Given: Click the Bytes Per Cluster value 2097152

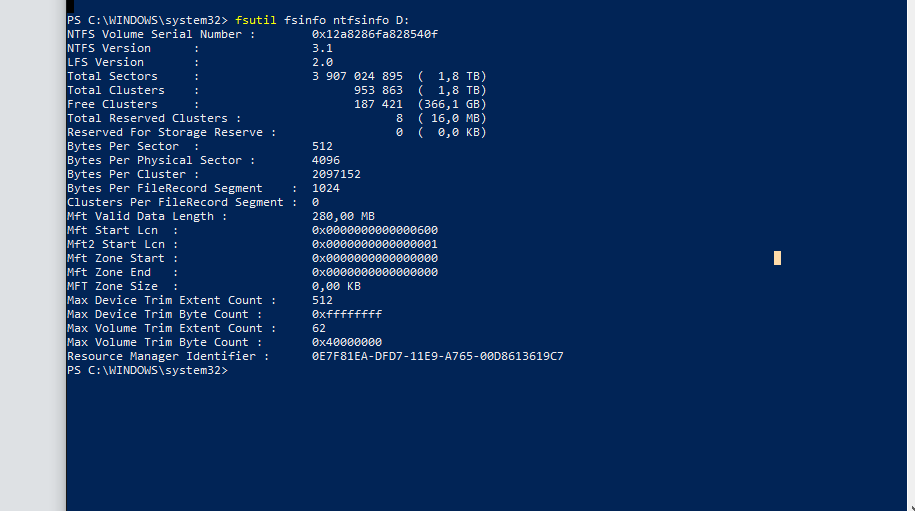Looking at the screenshot, I should tap(336, 174).
